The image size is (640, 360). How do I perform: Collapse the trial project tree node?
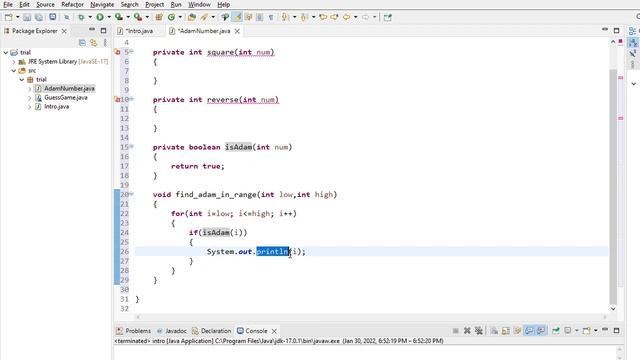(6, 52)
